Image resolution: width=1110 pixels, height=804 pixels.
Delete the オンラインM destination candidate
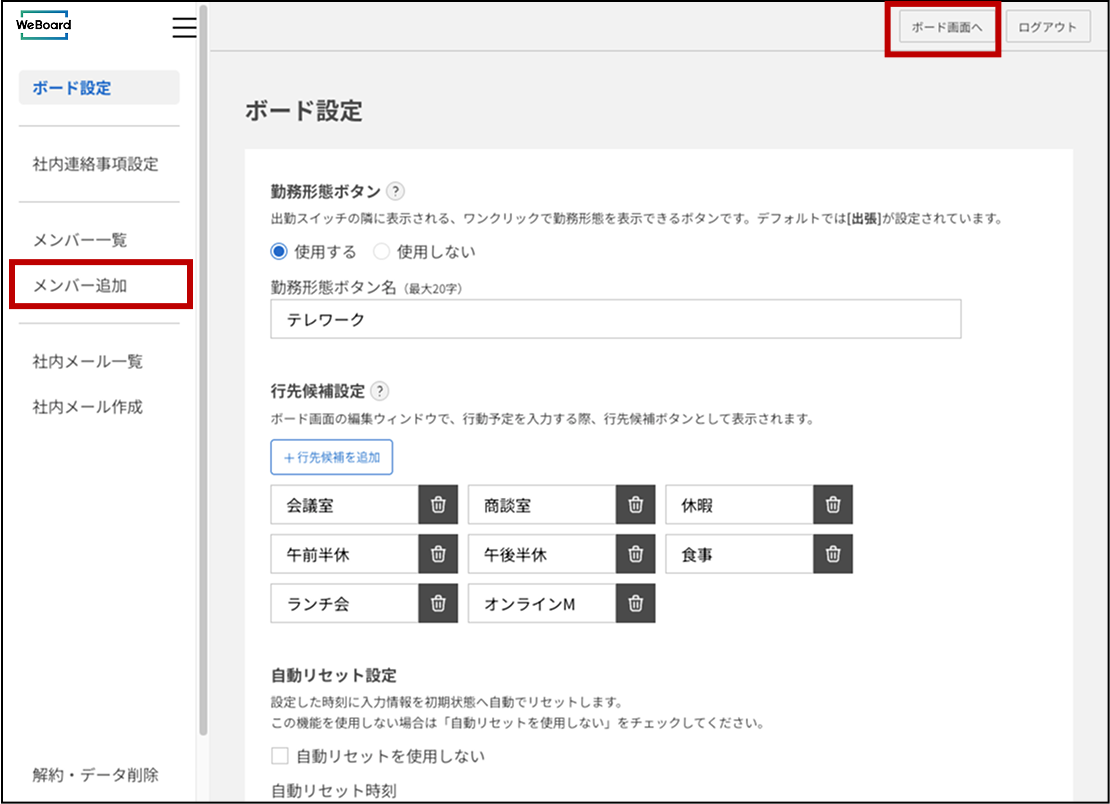coord(634,603)
